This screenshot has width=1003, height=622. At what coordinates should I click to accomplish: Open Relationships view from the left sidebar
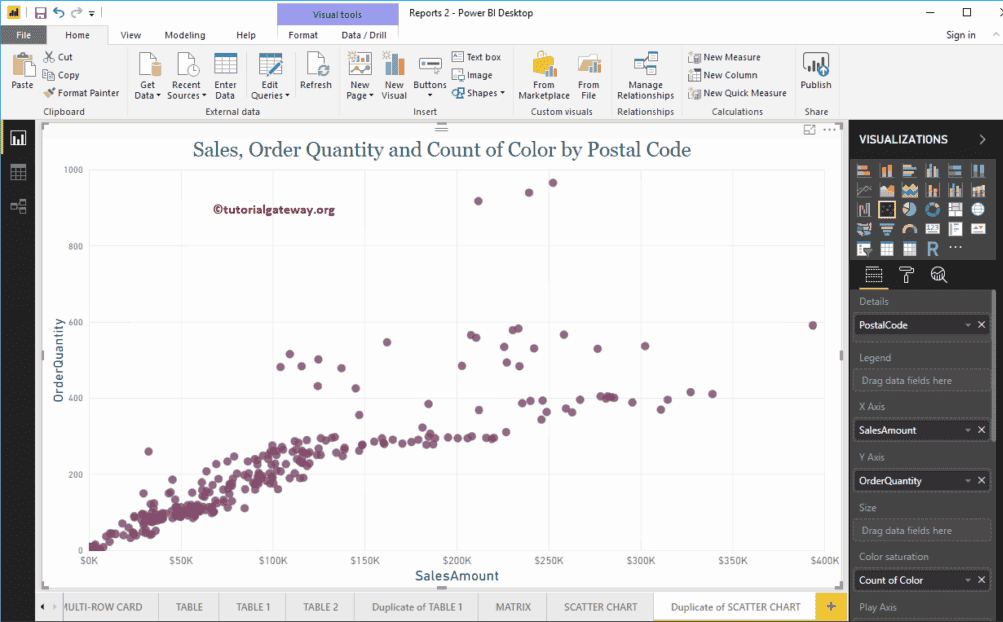18,206
